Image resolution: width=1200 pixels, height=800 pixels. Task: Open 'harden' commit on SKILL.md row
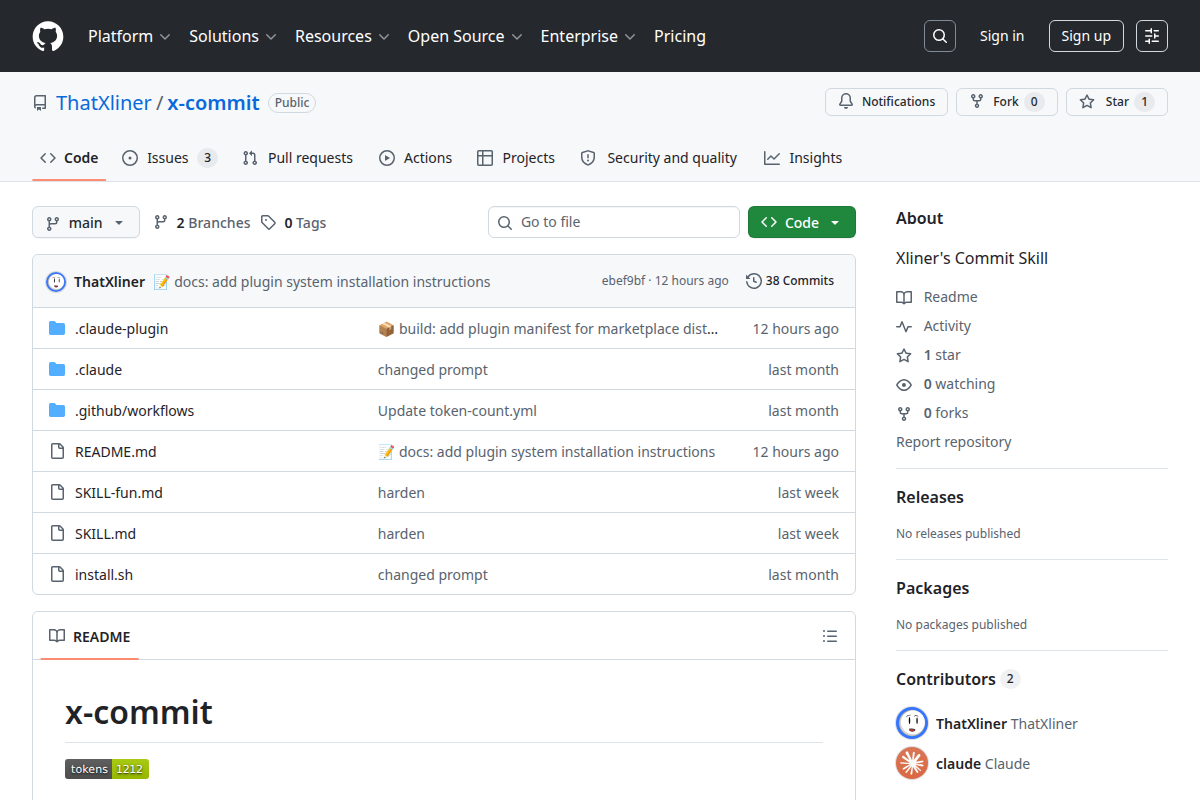401,534
